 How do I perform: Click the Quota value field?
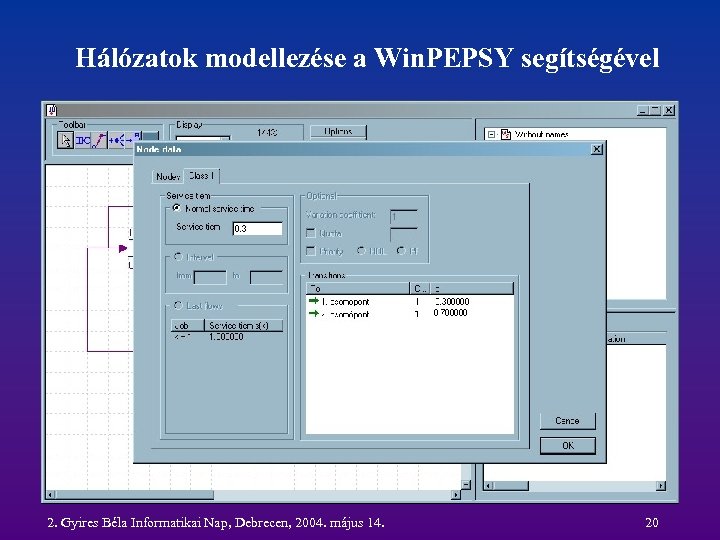pyautogui.click(x=404, y=234)
